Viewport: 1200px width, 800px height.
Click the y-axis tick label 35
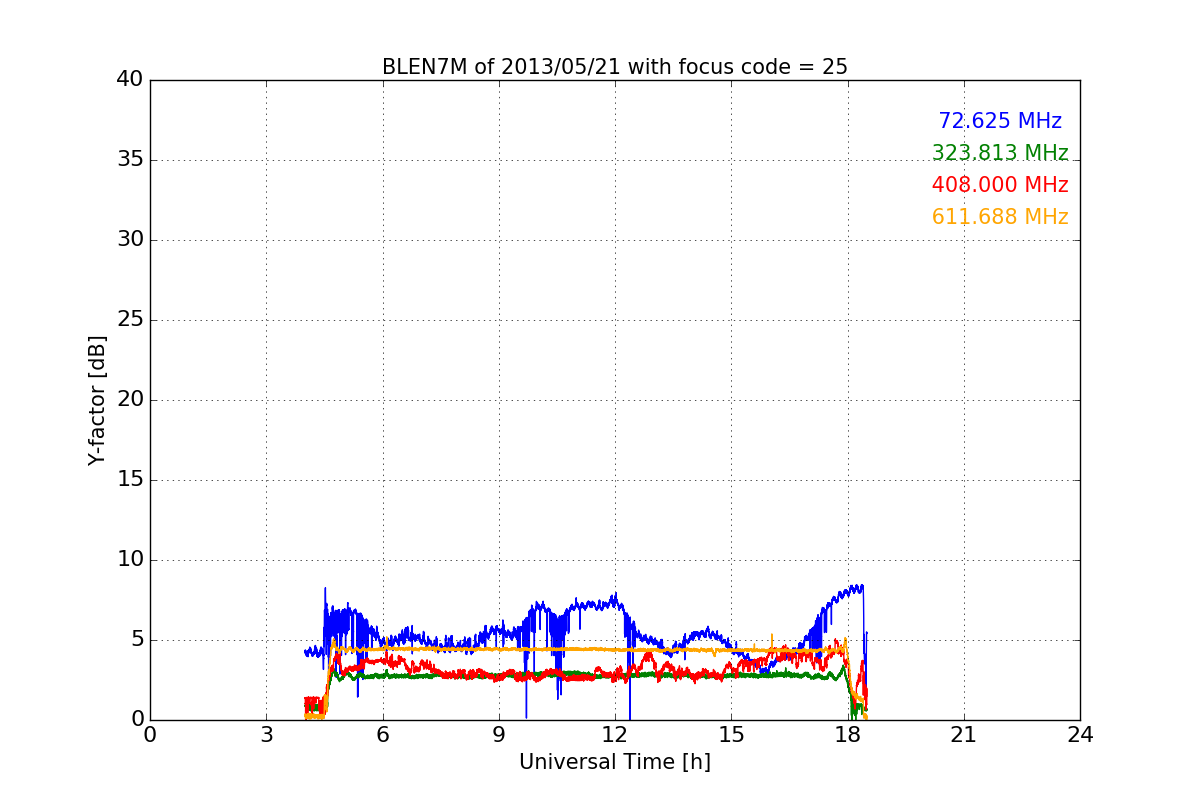tap(129, 160)
